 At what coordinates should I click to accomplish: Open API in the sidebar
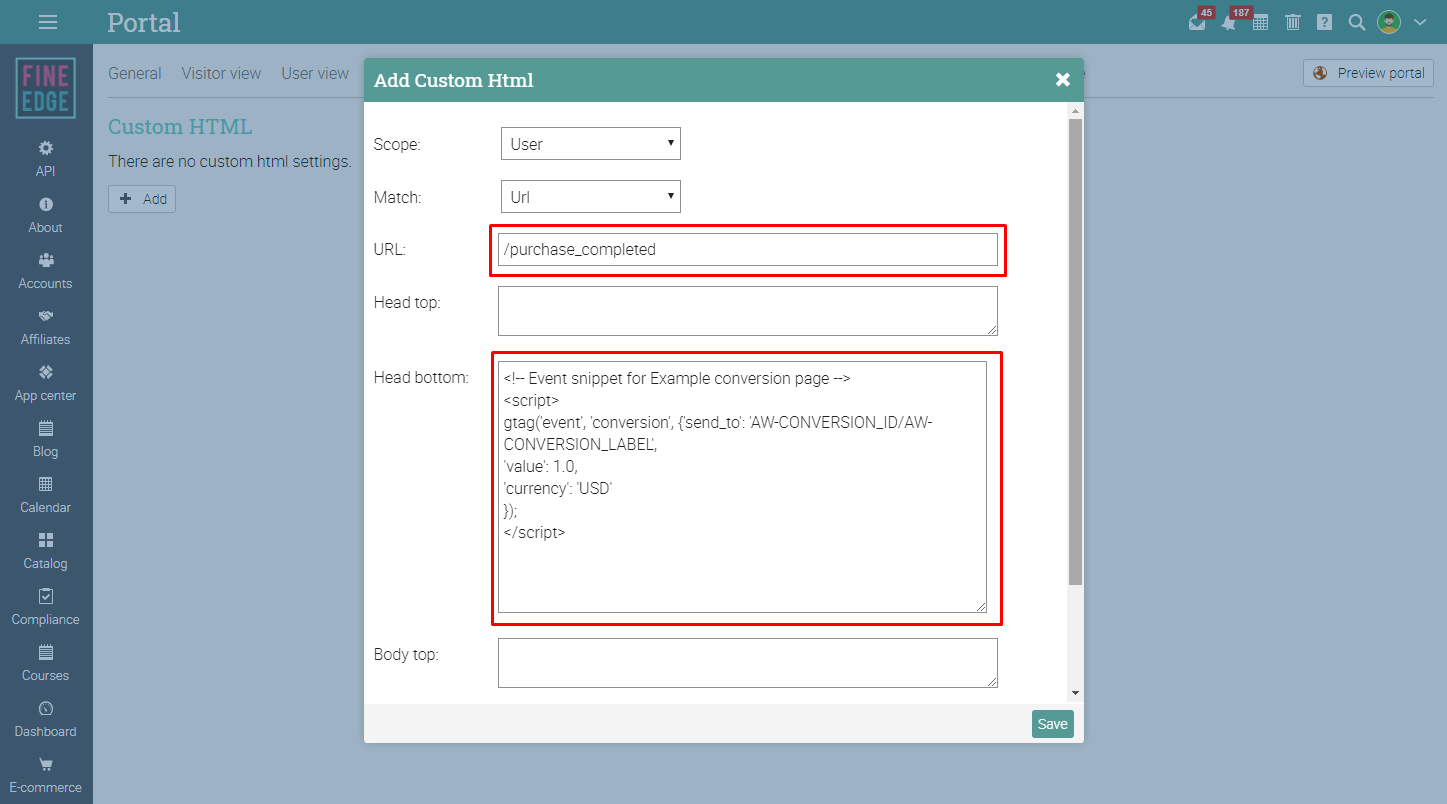46,159
